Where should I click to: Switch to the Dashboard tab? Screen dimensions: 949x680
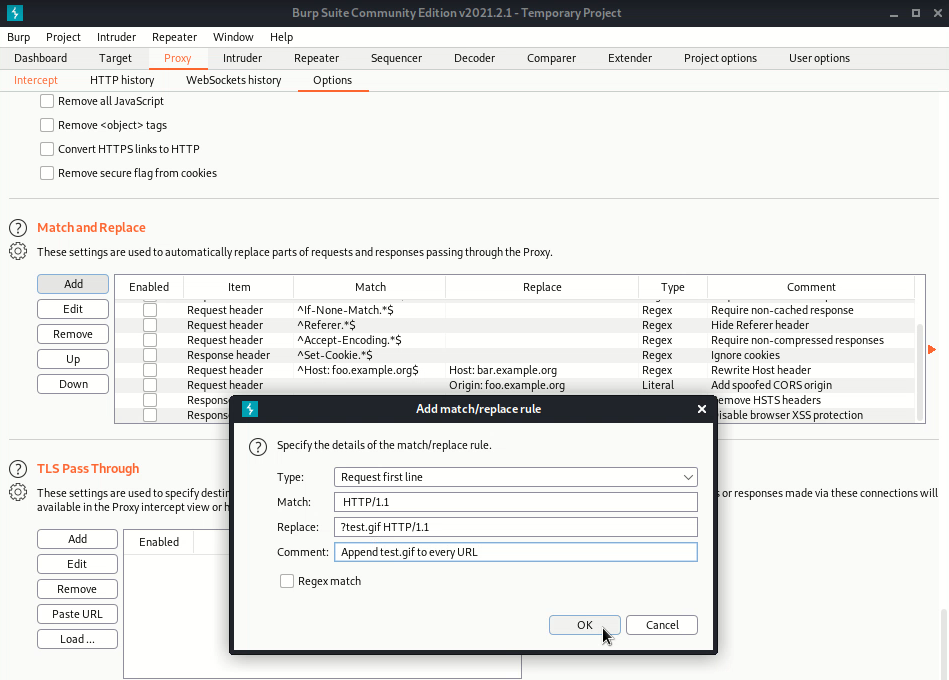coord(41,58)
